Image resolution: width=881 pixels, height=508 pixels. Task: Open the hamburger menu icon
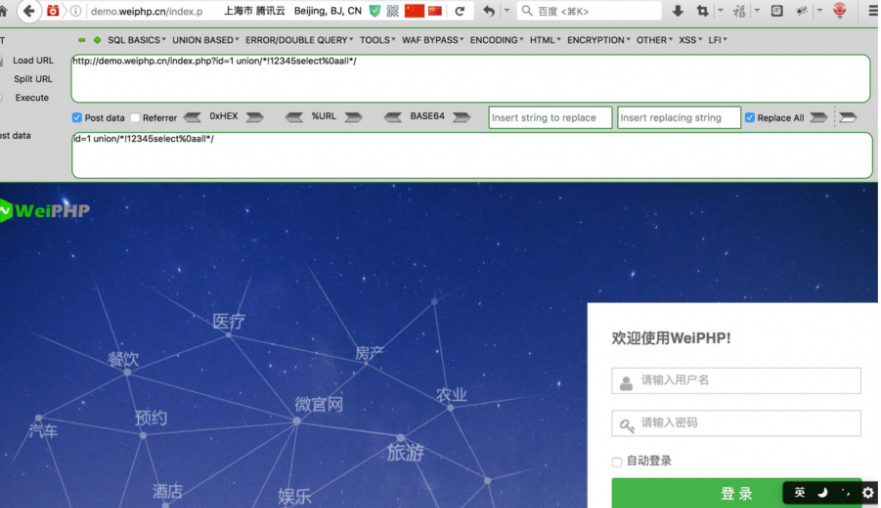[x=873, y=11]
